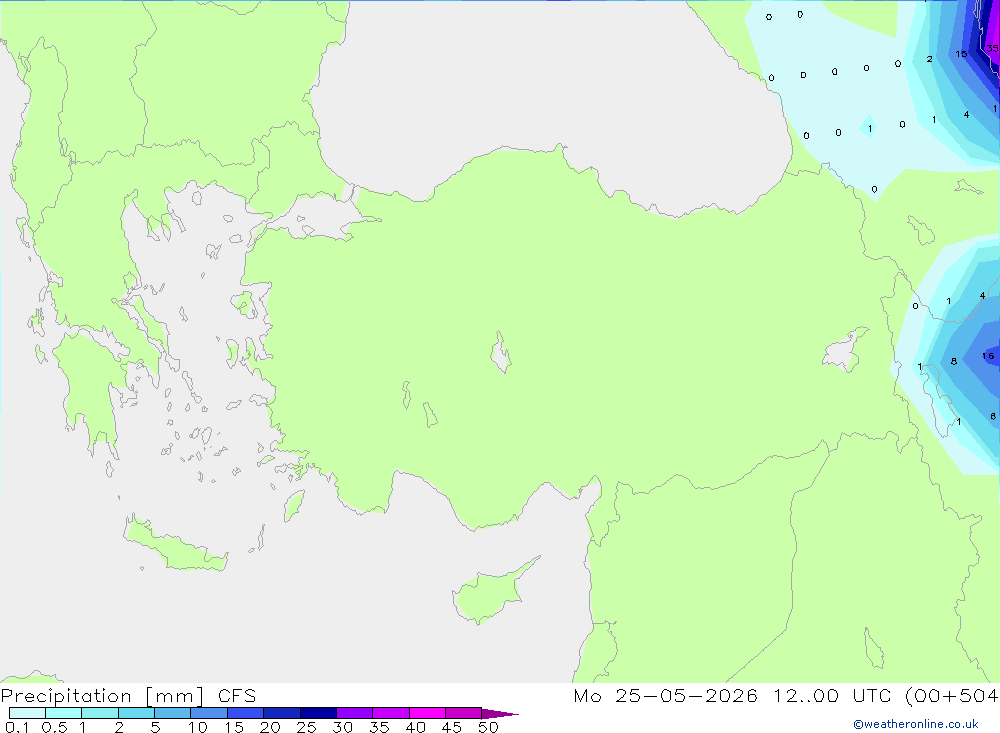Select the 0.1–0.5 mm legend color swatch
The width and height of the screenshot is (1000, 733).
pyautogui.click(x=27, y=713)
